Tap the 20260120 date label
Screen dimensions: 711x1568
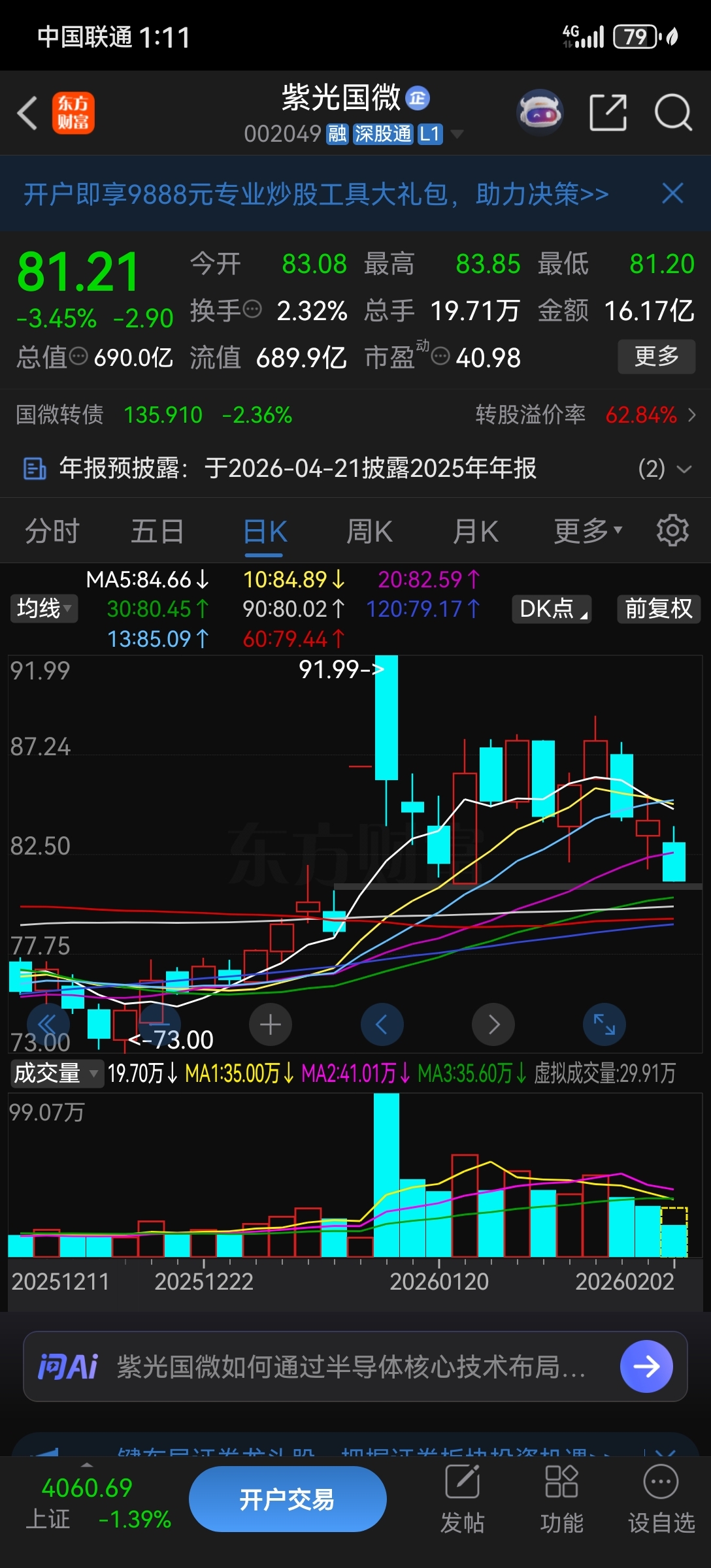pyautogui.click(x=439, y=1282)
